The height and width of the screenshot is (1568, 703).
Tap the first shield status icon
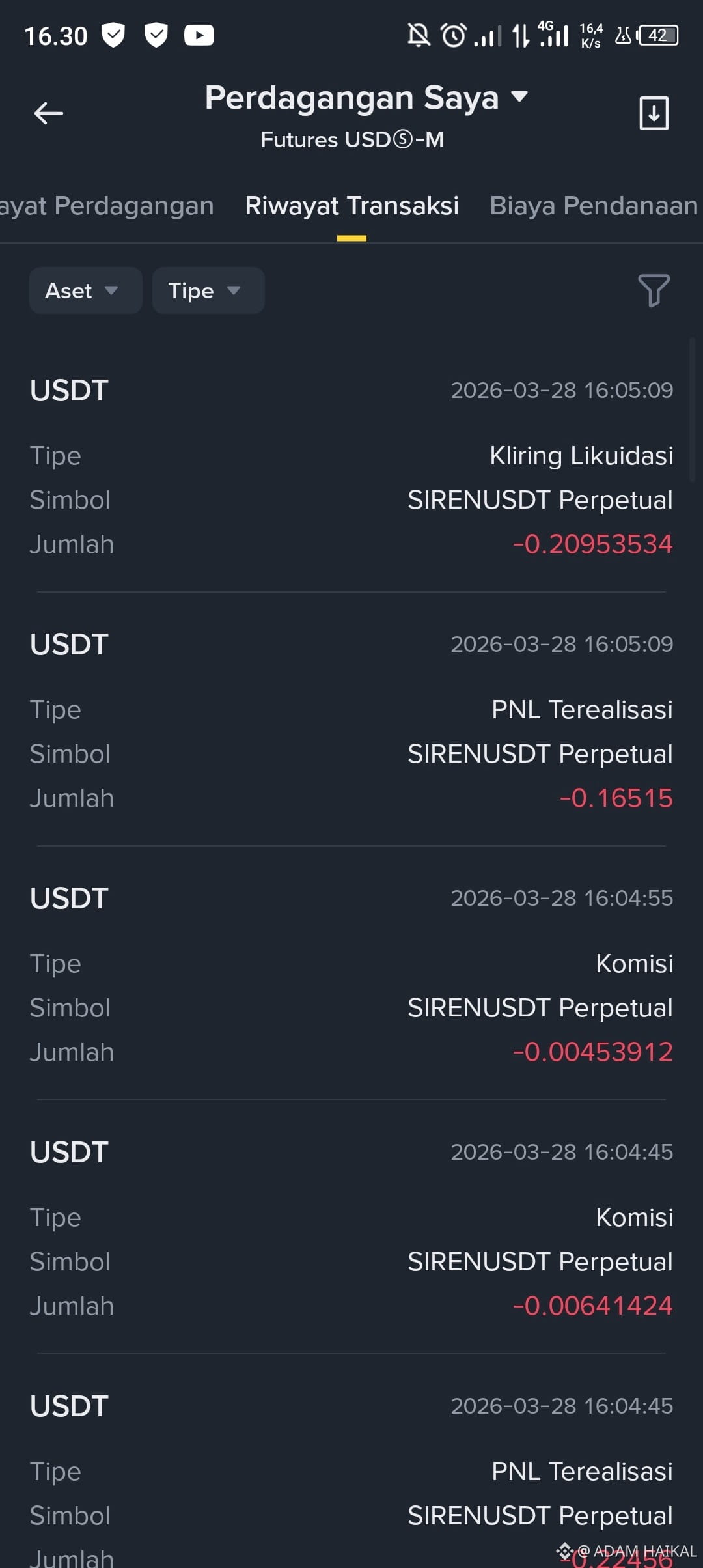[113, 35]
